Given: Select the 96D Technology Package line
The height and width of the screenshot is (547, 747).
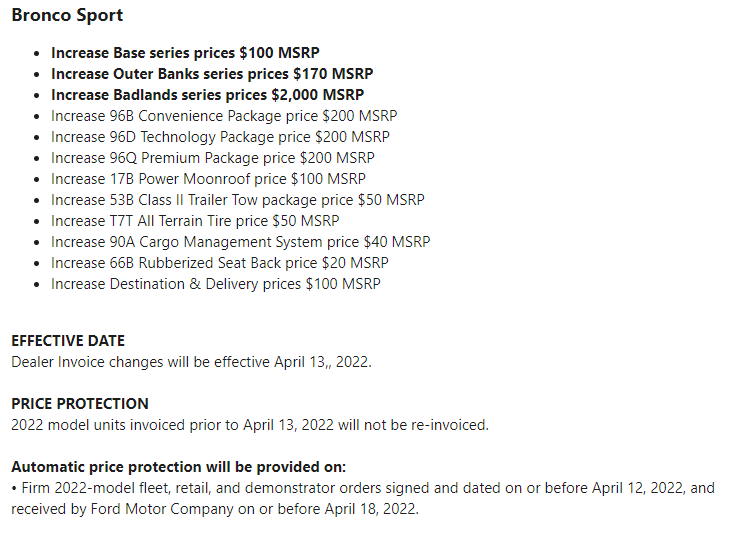Looking at the screenshot, I should click(x=220, y=137).
